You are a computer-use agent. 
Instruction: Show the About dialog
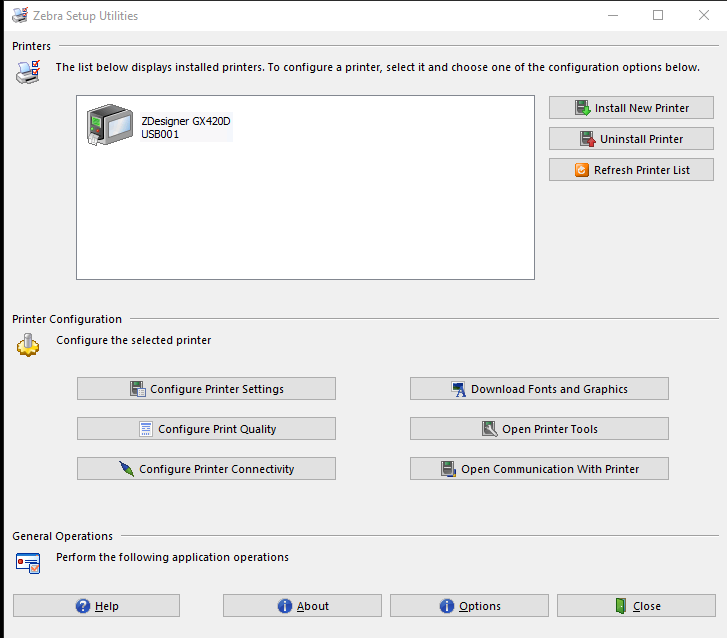(302, 606)
